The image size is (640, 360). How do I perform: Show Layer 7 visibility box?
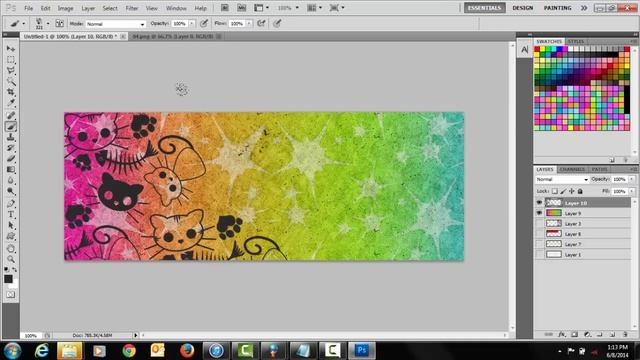click(x=539, y=244)
